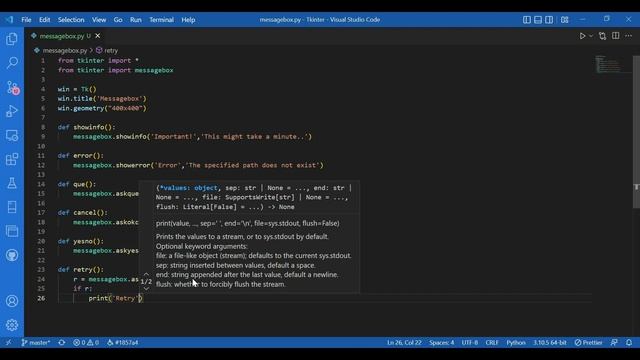Image resolution: width=640 pixels, height=360 pixels.
Task: Click 'def error():' on line 11
Action: click(80, 156)
